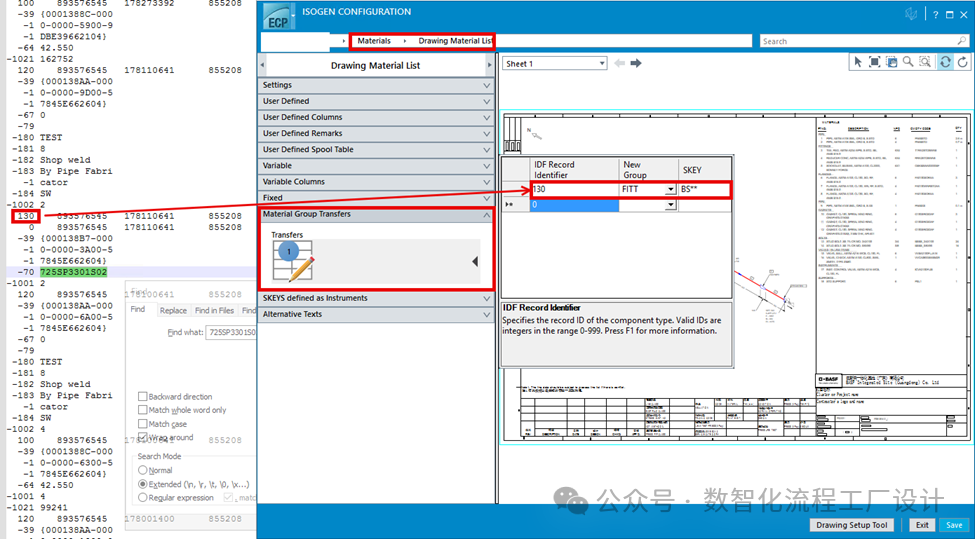Switch to the Find in Files tab
The width and height of the screenshot is (975, 539).
214,310
